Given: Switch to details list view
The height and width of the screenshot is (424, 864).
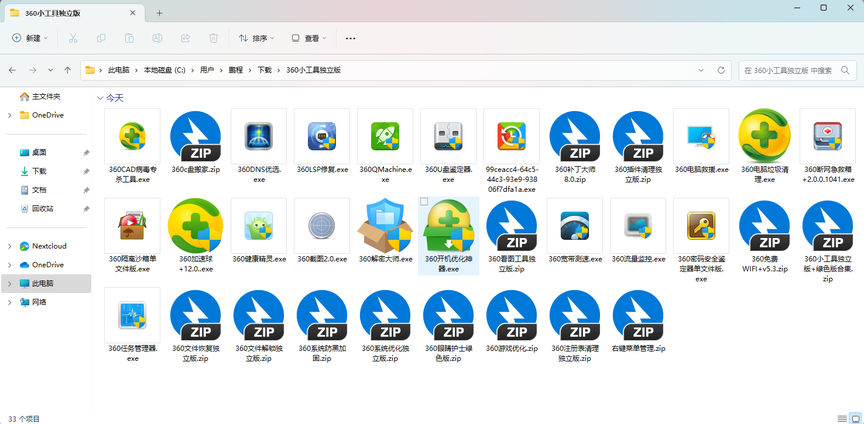Looking at the screenshot, I should [x=841, y=419].
